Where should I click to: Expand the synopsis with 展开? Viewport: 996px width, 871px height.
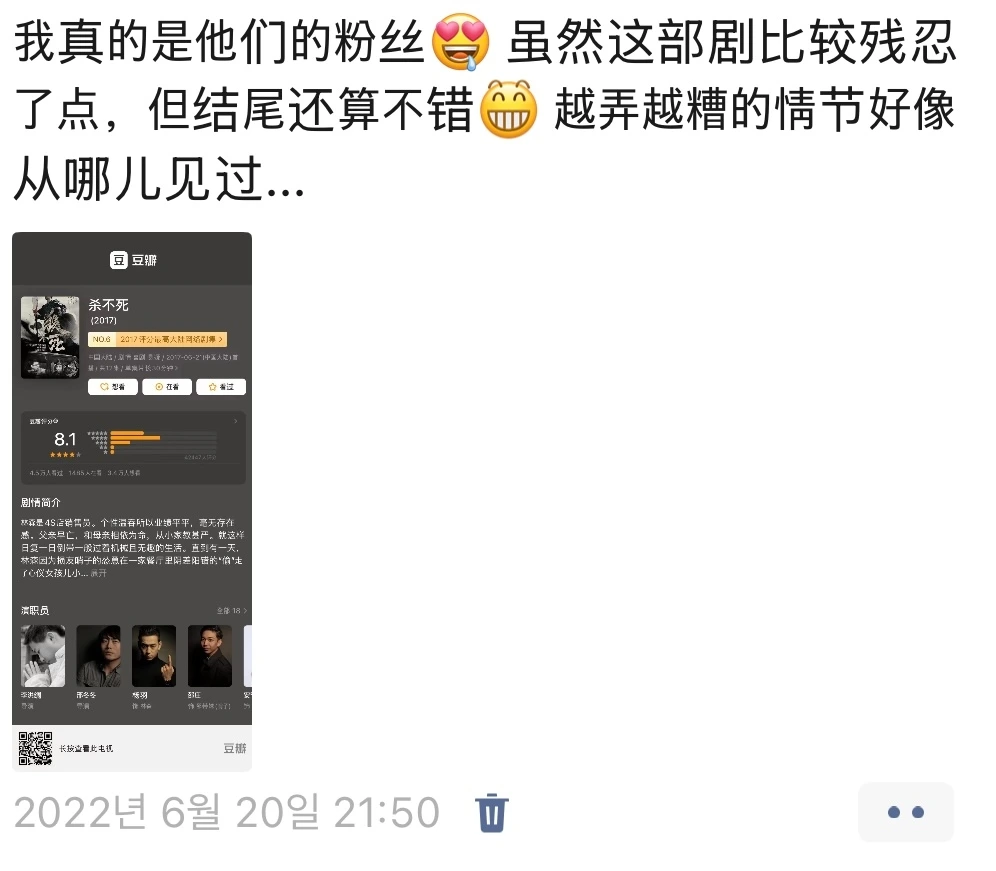point(98,573)
